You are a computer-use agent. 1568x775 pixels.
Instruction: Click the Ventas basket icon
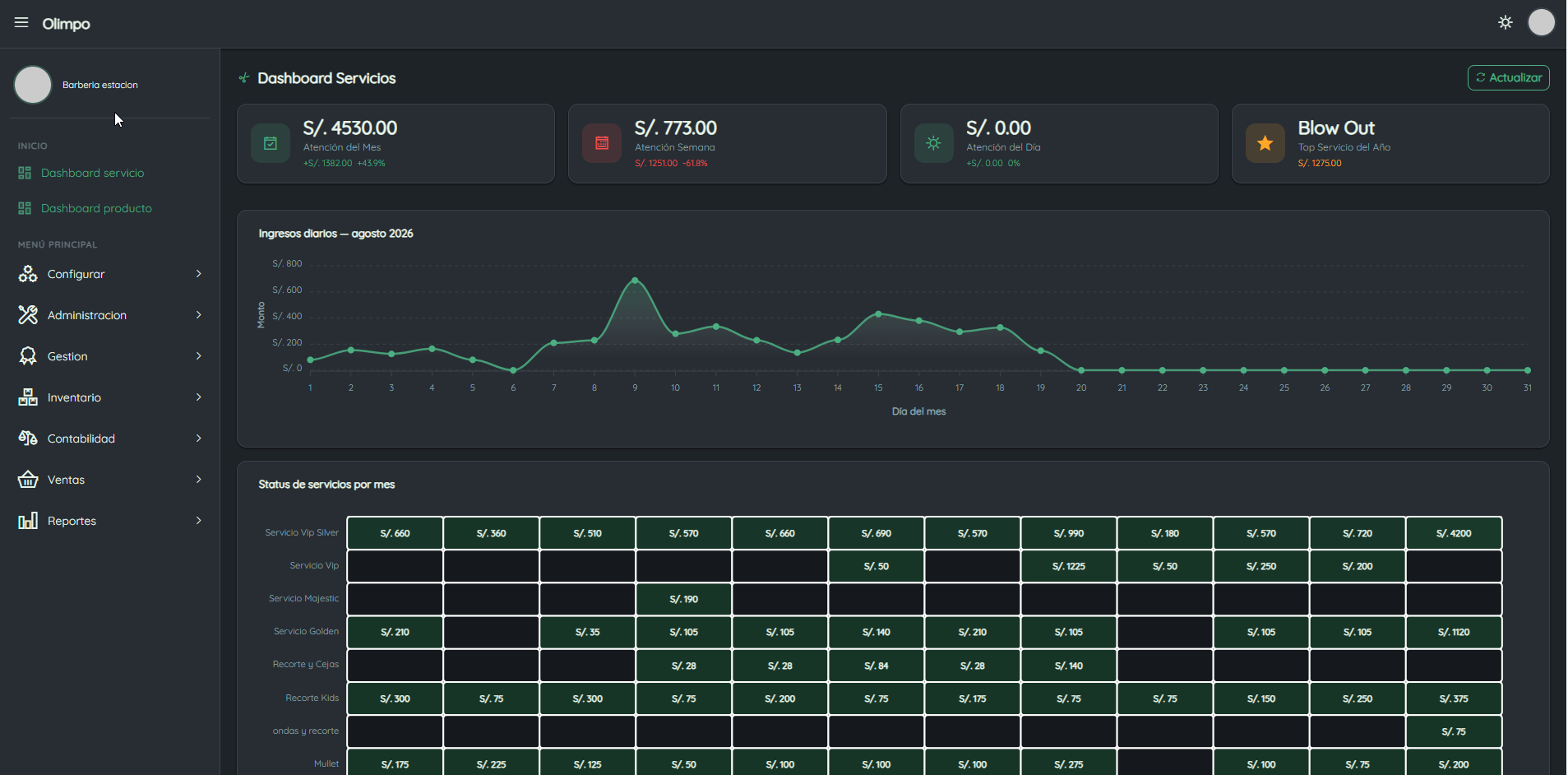coord(28,480)
